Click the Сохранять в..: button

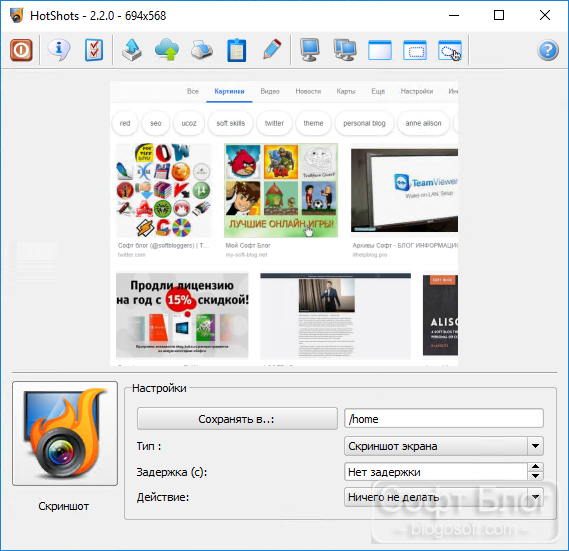point(237,419)
